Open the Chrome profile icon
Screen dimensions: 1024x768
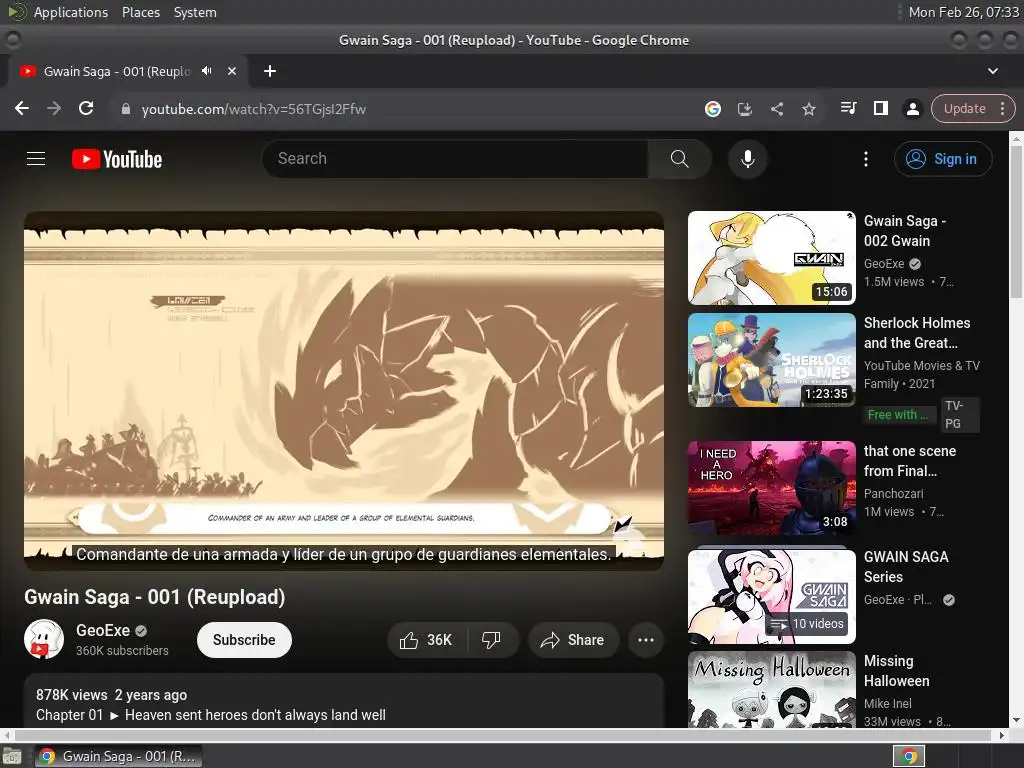912,108
